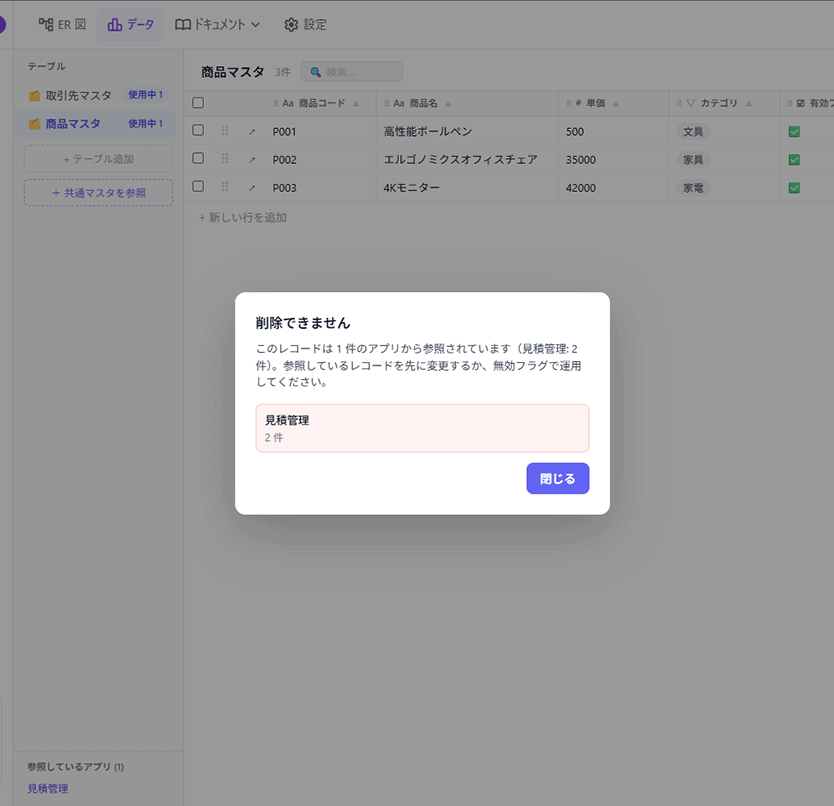Viewport: 834px width, 806px height.
Task: Click the P002 product code cell
Action: (321, 160)
